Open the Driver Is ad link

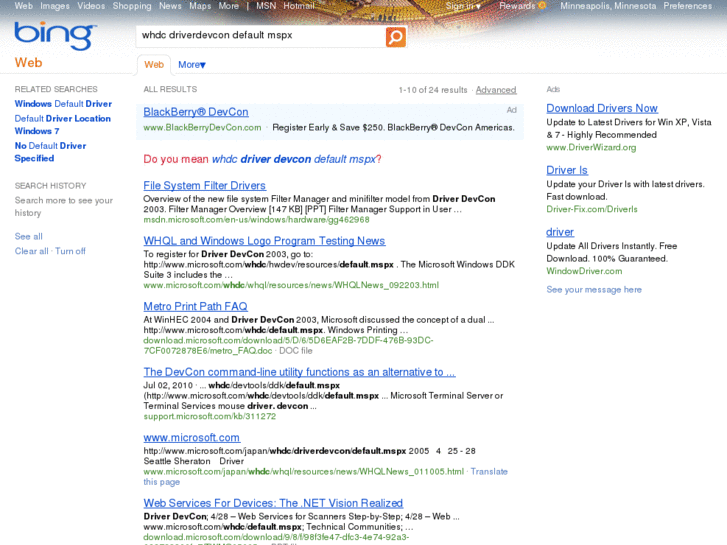tap(567, 170)
